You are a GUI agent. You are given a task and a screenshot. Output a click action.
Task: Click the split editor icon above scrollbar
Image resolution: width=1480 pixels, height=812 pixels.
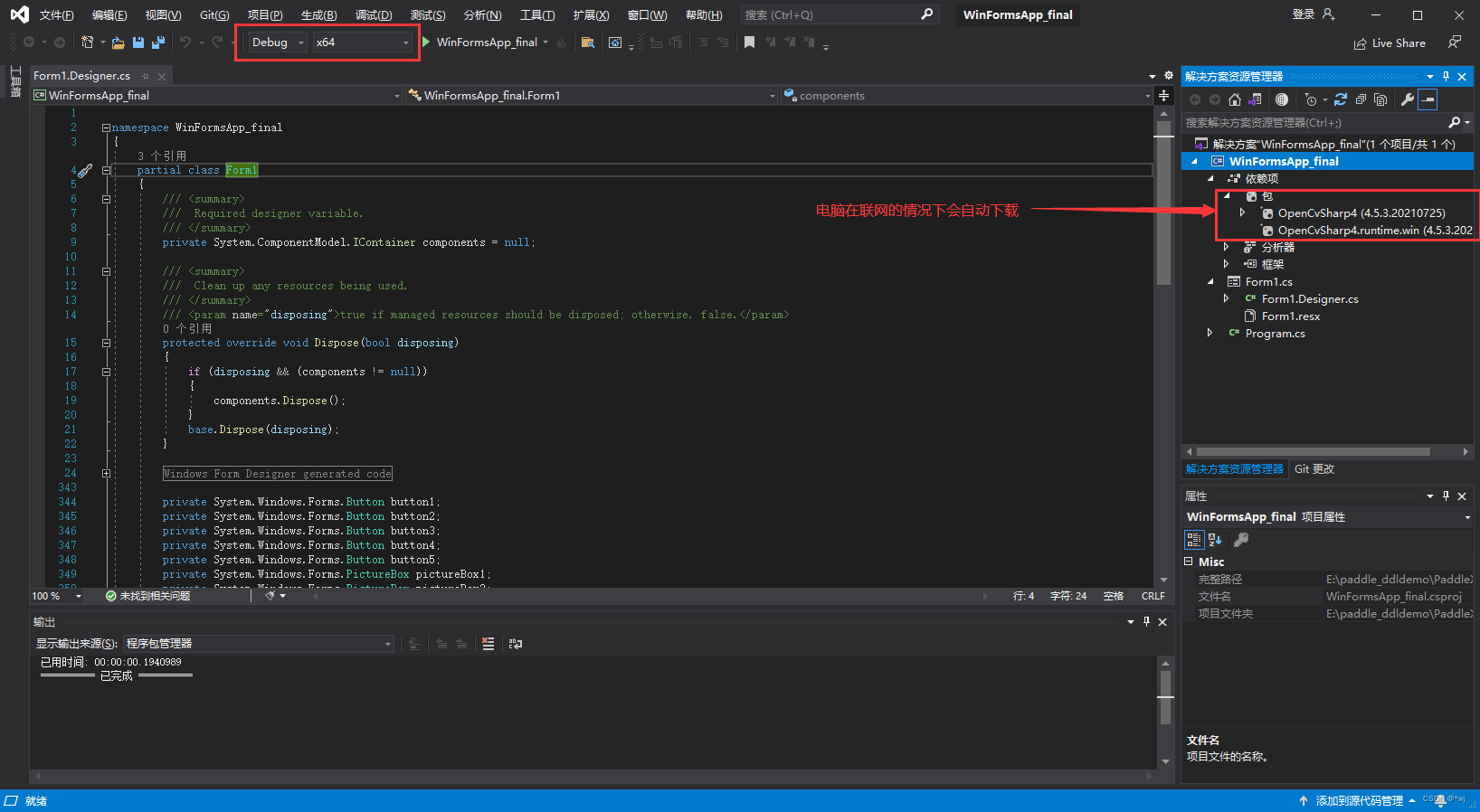tap(1164, 95)
